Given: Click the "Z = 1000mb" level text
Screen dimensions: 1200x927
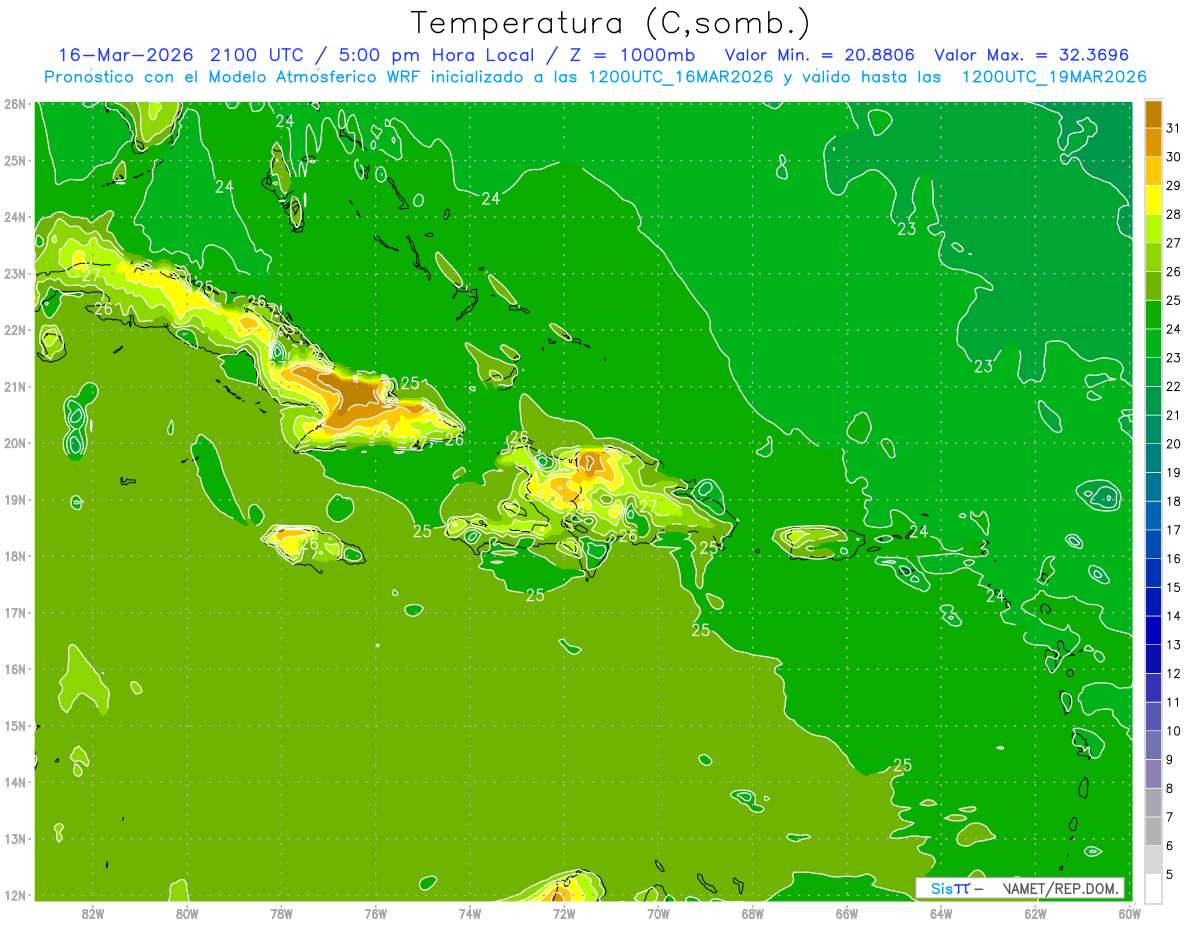Looking at the screenshot, I should pyautogui.click(x=630, y=54).
